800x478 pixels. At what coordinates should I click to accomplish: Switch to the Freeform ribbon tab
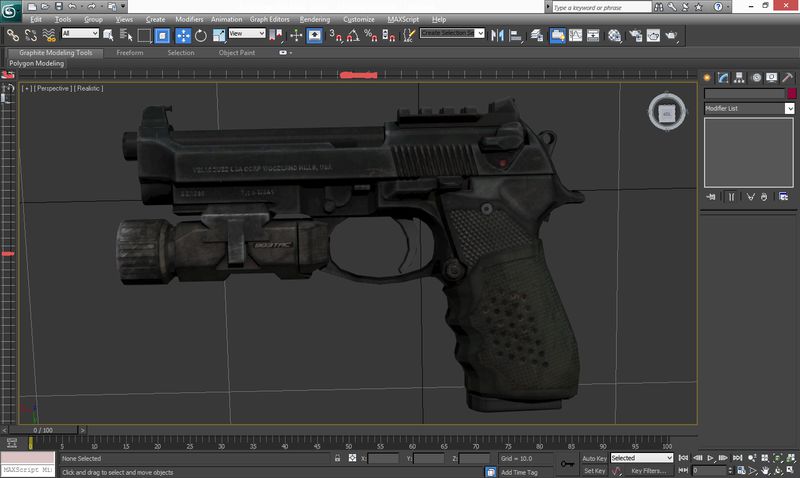(130, 52)
